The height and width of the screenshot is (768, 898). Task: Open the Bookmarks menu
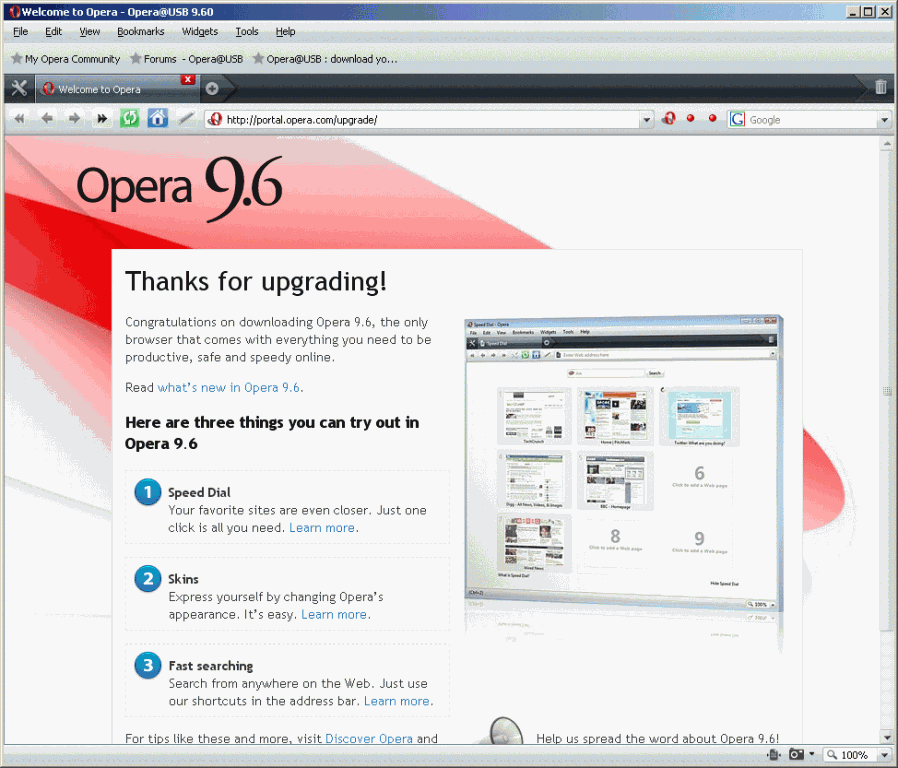[x=140, y=31]
